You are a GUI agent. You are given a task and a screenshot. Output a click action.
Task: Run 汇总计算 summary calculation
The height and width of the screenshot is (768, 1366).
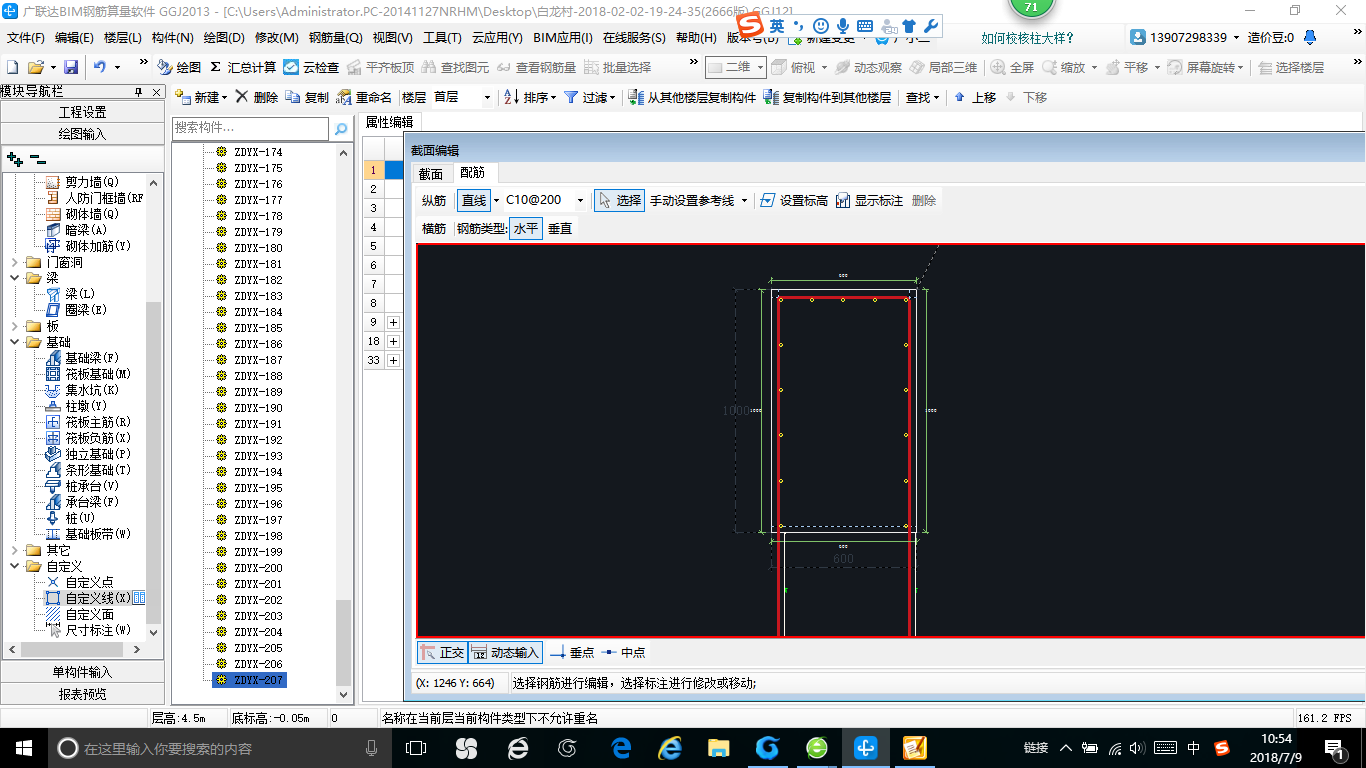coord(243,67)
